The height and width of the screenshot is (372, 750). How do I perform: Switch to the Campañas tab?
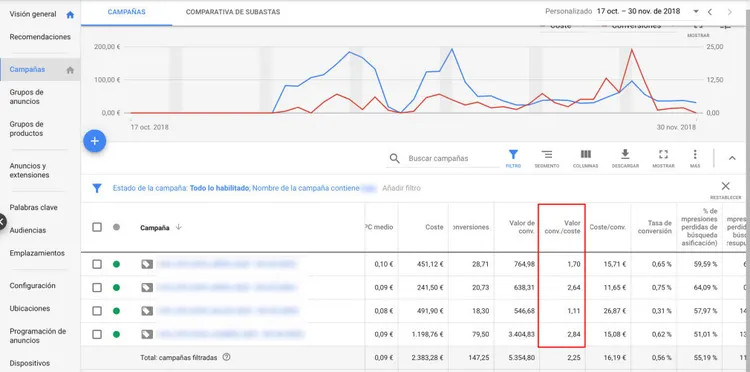[x=127, y=12]
